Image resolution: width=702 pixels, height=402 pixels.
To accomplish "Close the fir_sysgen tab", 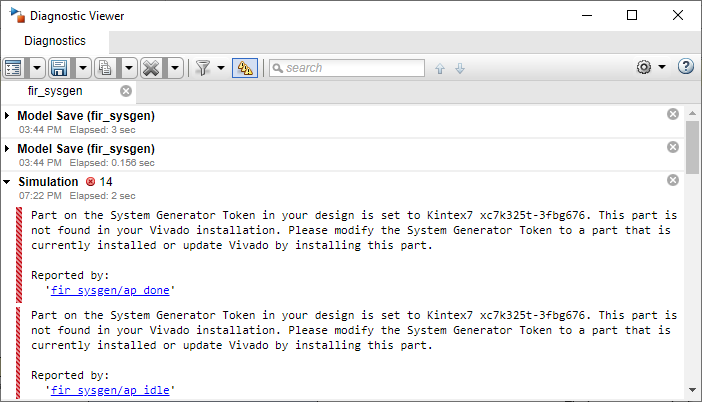I will 126,91.
